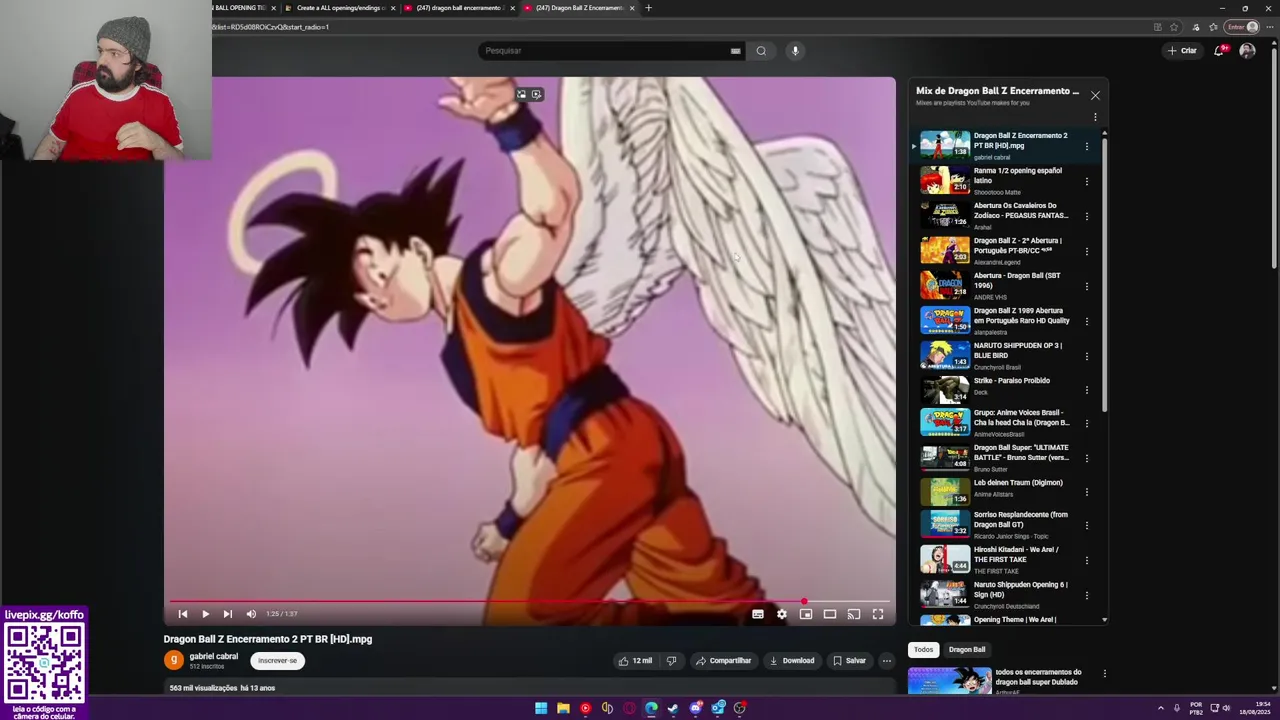Click taskbar volume speaker icon

point(1226,708)
